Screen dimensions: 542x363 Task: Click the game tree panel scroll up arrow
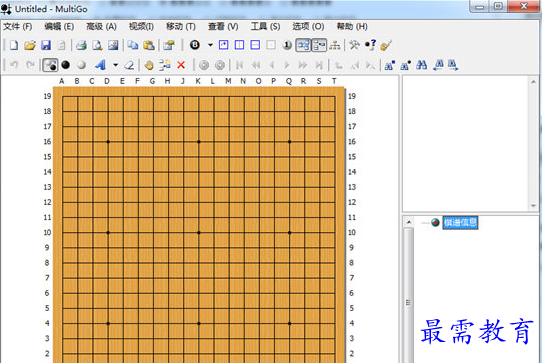coord(409,222)
